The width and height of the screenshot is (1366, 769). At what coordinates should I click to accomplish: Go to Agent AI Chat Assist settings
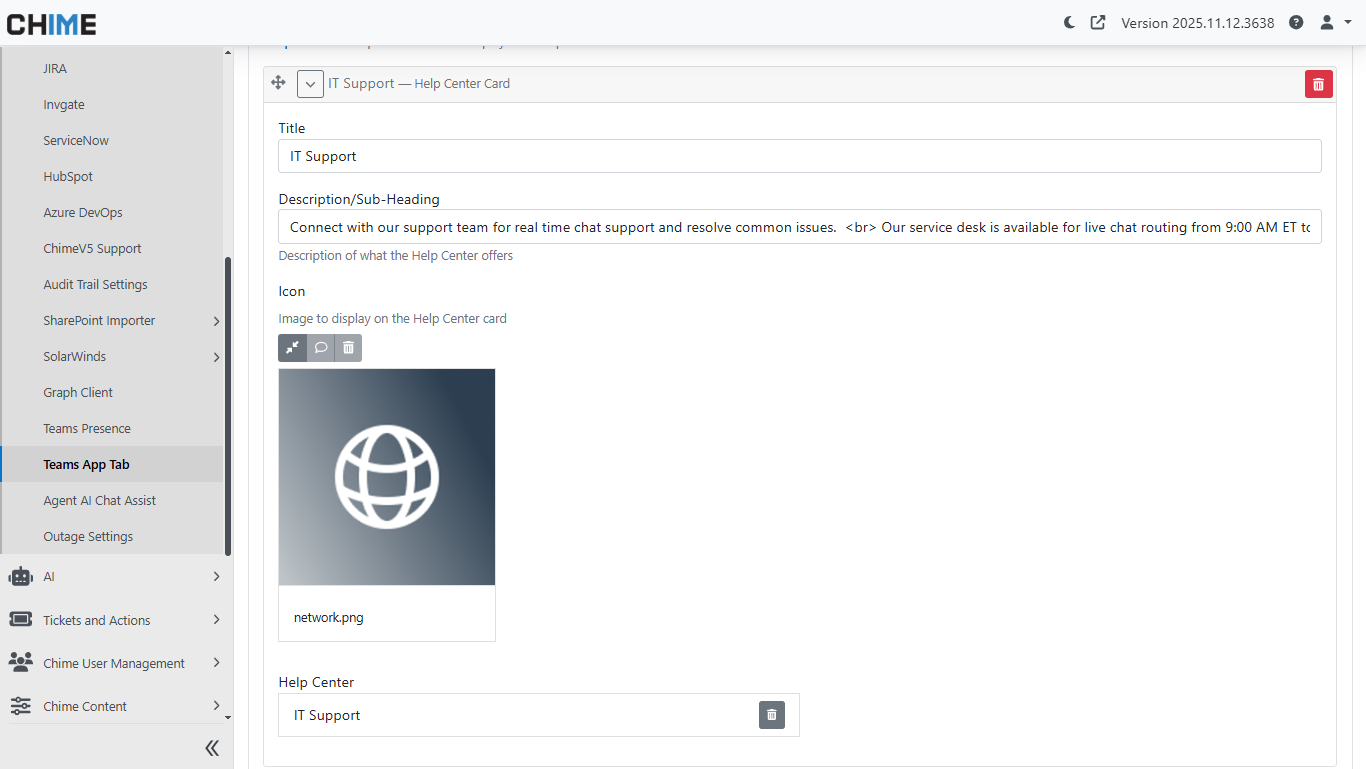coord(99,500)
